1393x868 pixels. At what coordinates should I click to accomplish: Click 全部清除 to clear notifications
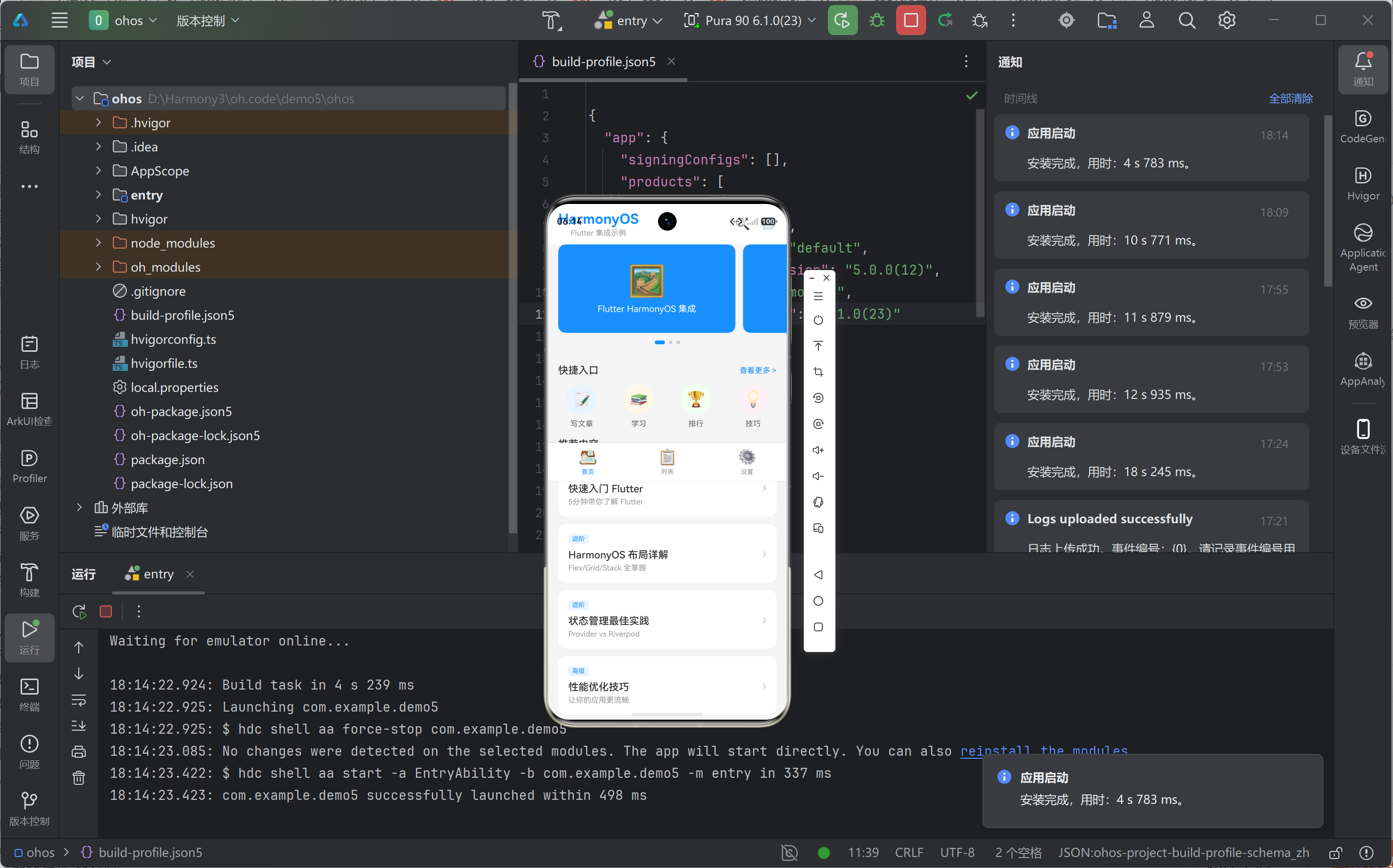click(x=1290, y=98)
